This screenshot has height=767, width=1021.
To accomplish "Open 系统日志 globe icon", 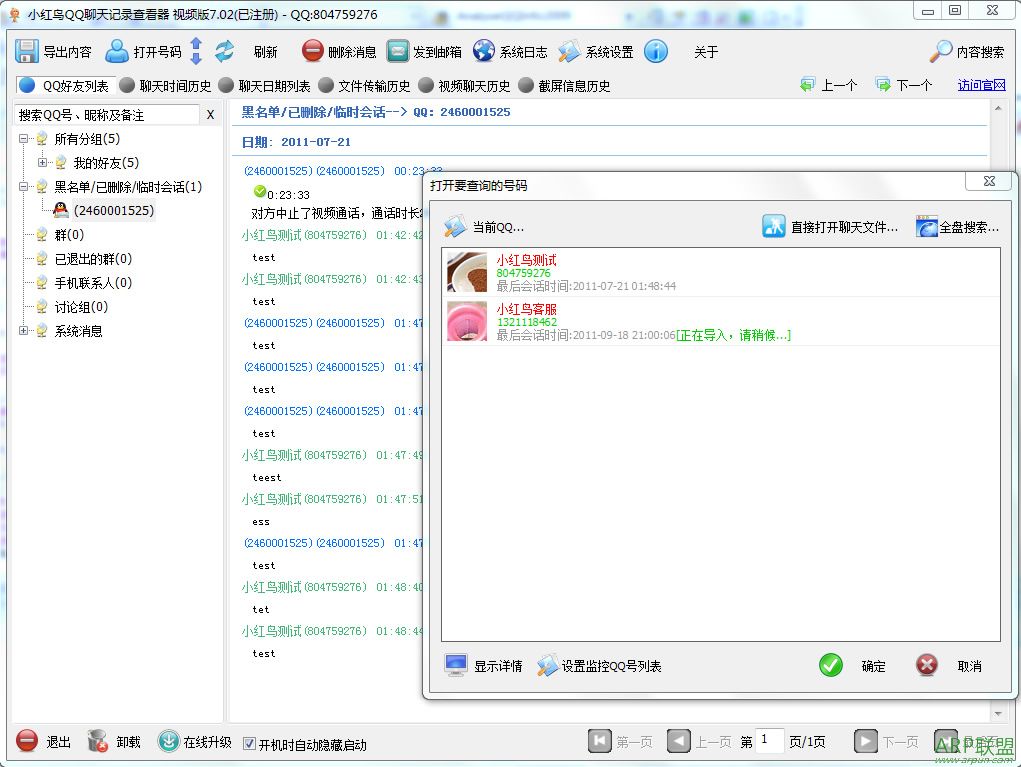I will click(x=484, y=51).
